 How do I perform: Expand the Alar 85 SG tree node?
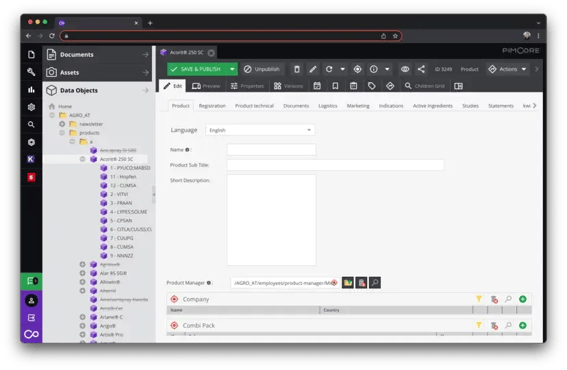click(82, 273)
